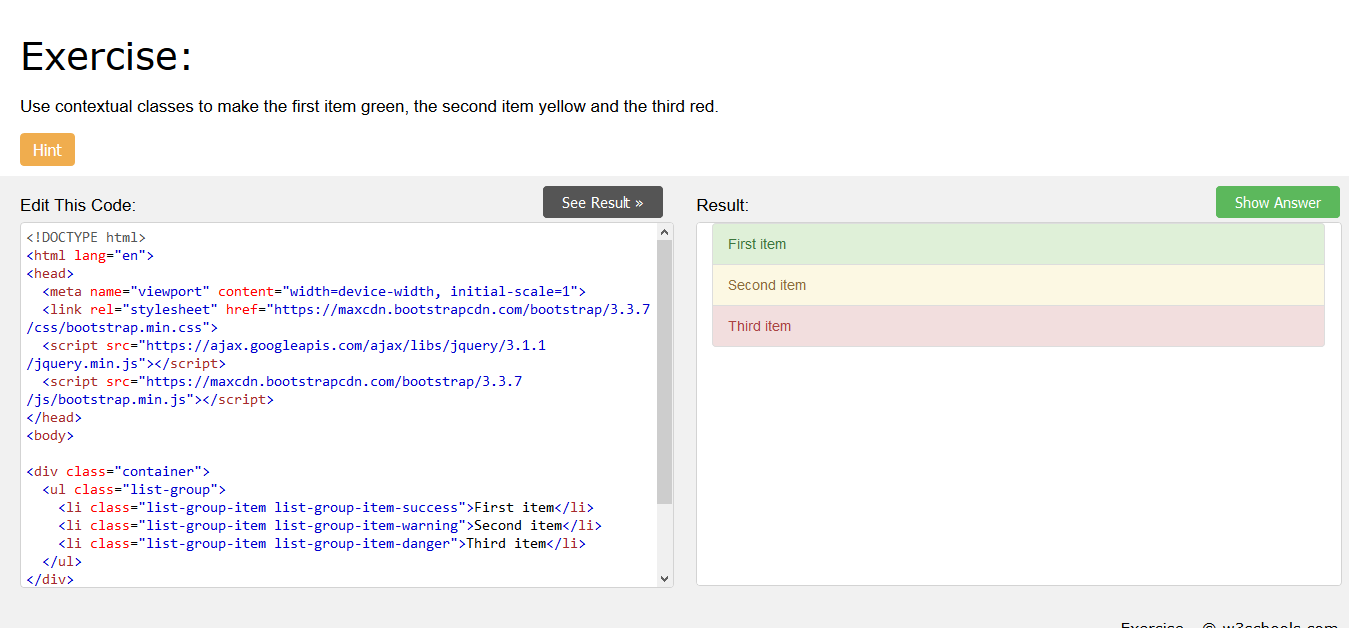Screen dimensions: 1349x628
Task: Click the orange Hint button
Action: coord(47,150)
